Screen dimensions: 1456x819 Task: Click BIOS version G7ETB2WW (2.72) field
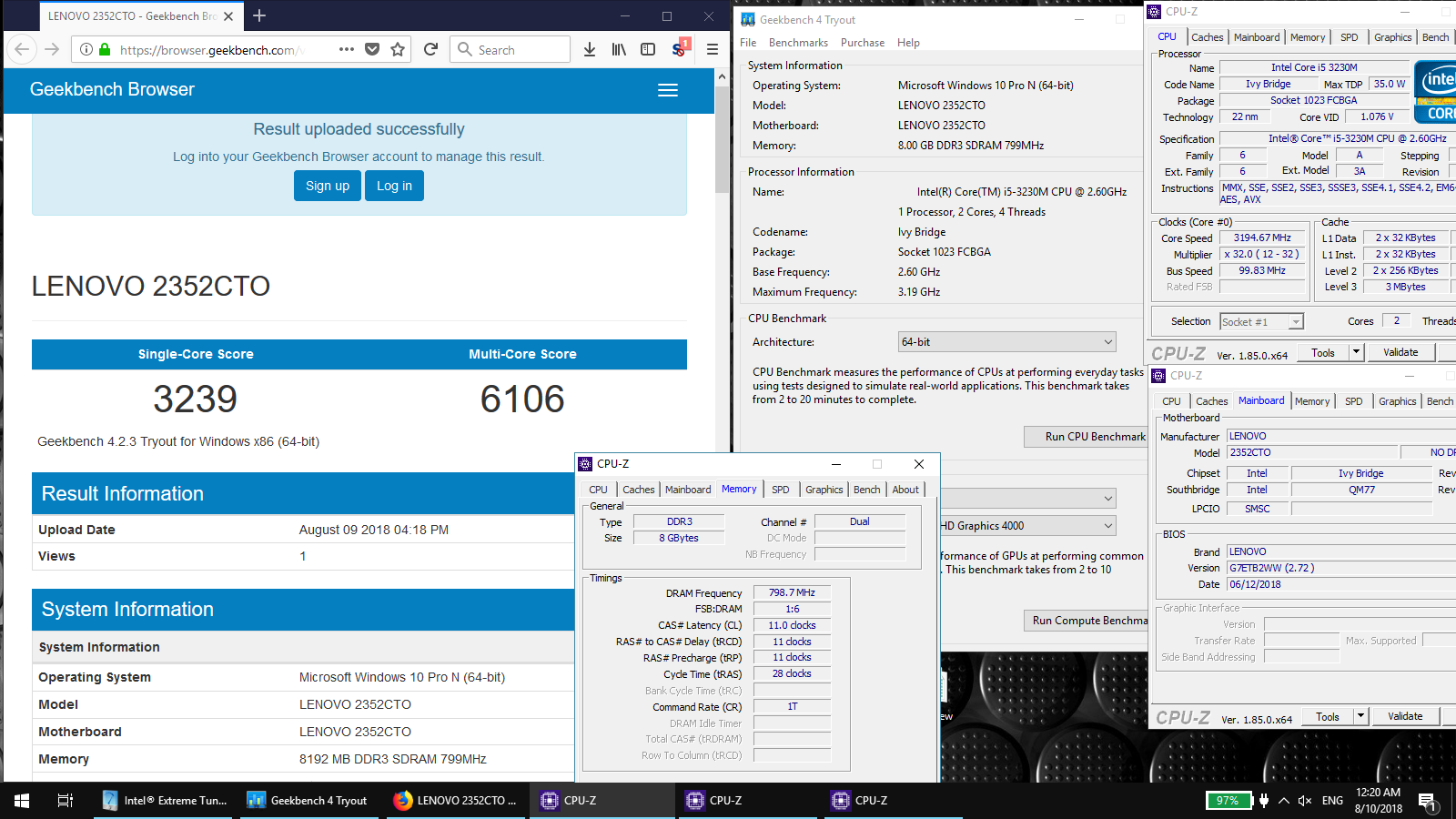[x=1341, y=568]
